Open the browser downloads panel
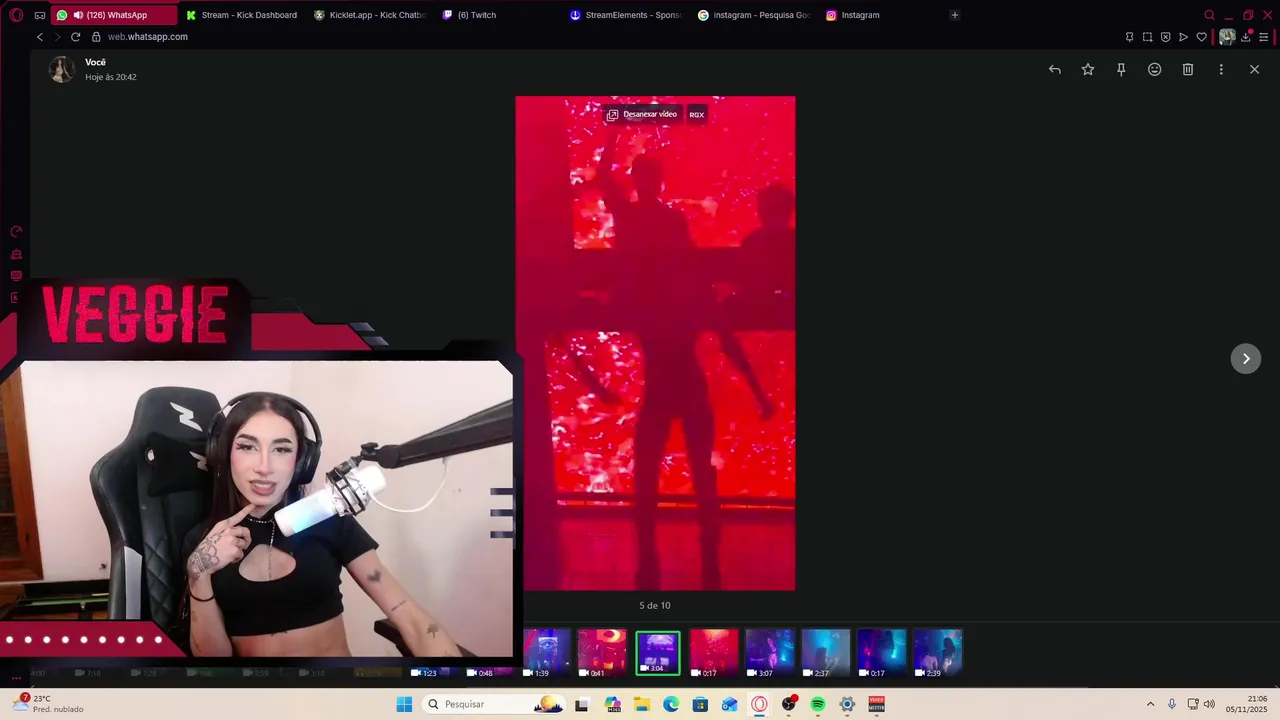The image size is (1280, 720). tap(1246, 37)
